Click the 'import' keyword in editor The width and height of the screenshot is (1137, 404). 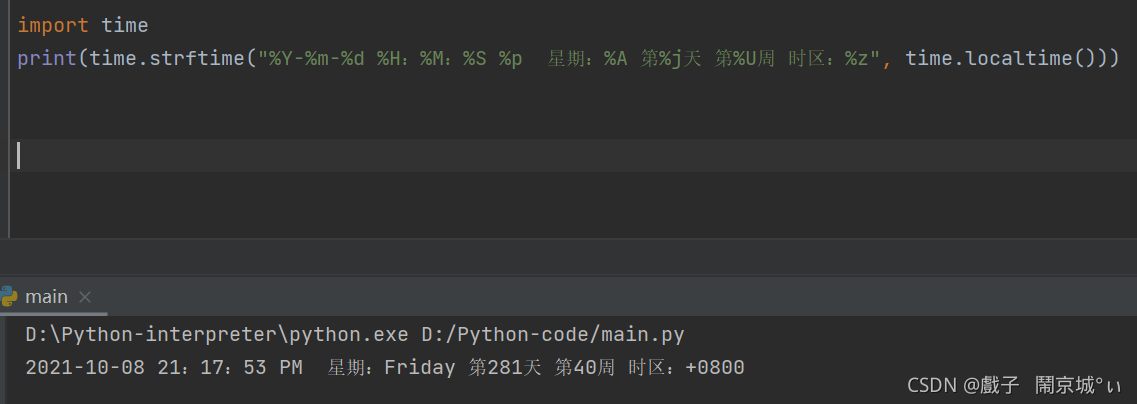53,26
